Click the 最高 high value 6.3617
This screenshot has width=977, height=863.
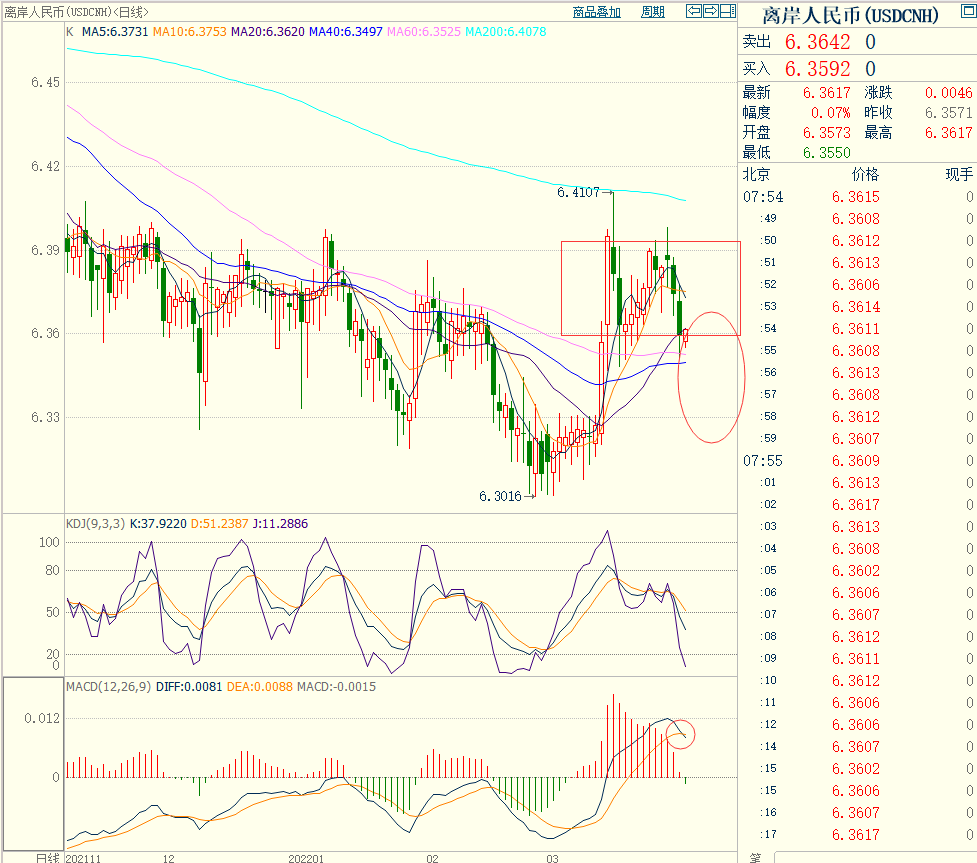pos(948,132)
